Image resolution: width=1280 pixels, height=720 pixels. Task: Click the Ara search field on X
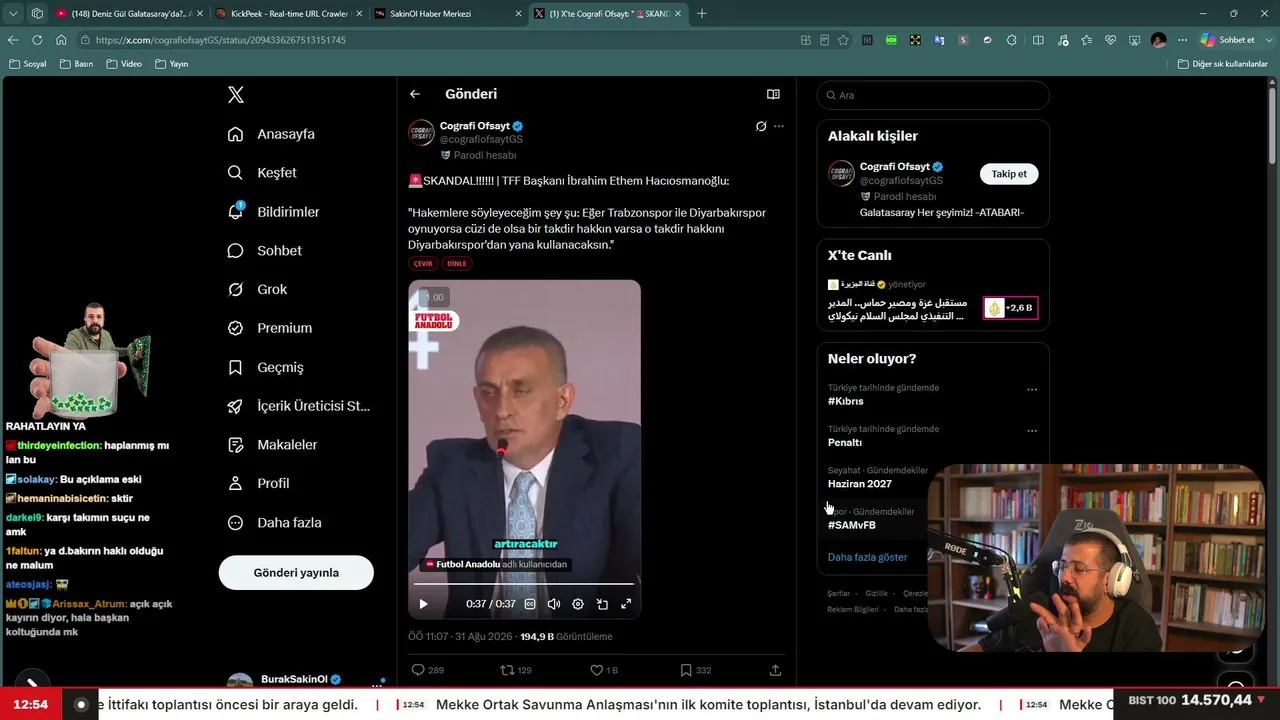pos(933,95)
